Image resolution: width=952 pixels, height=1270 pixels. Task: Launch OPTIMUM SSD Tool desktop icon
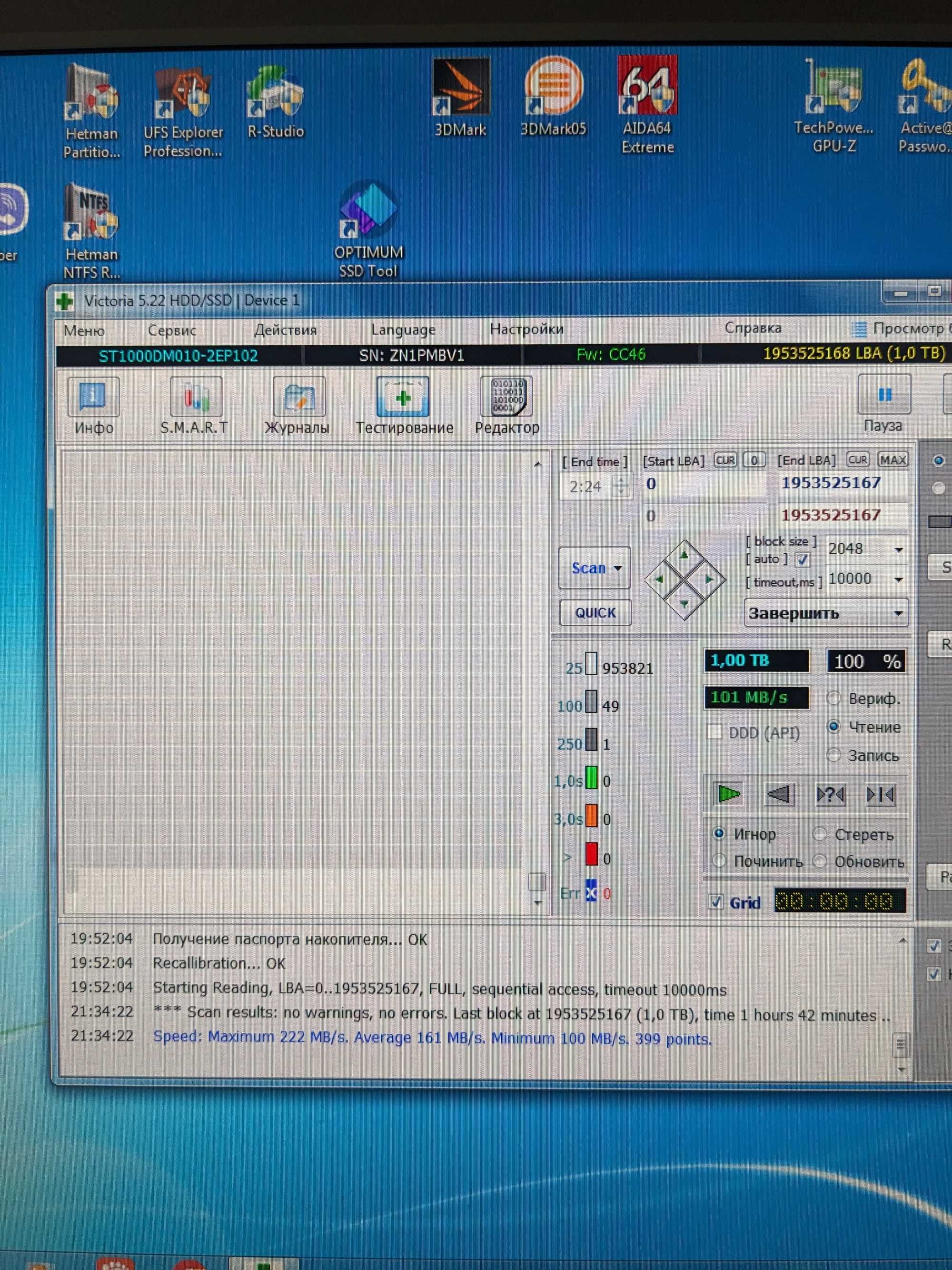pos(368,230)
